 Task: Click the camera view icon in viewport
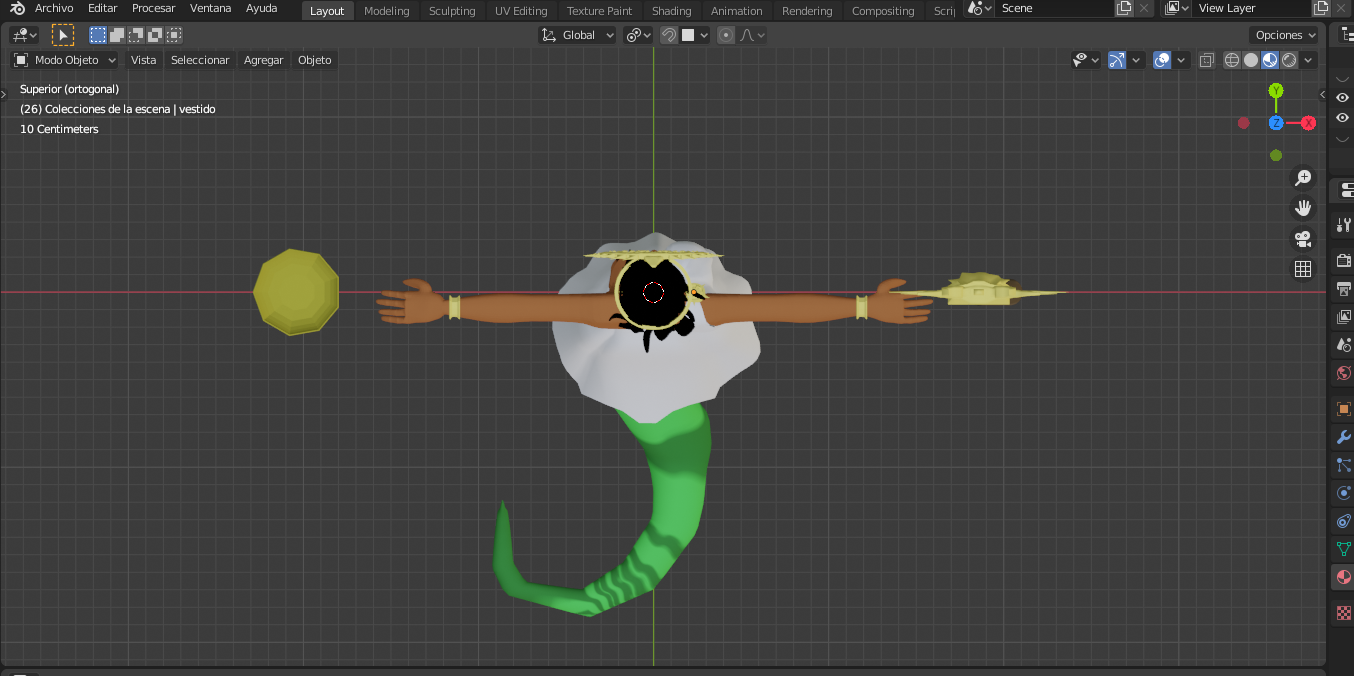1303,239
